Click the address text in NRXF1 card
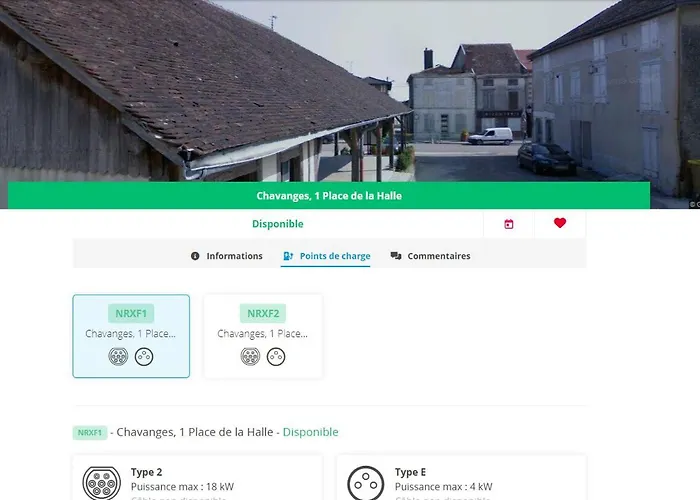 coord(130,333)
